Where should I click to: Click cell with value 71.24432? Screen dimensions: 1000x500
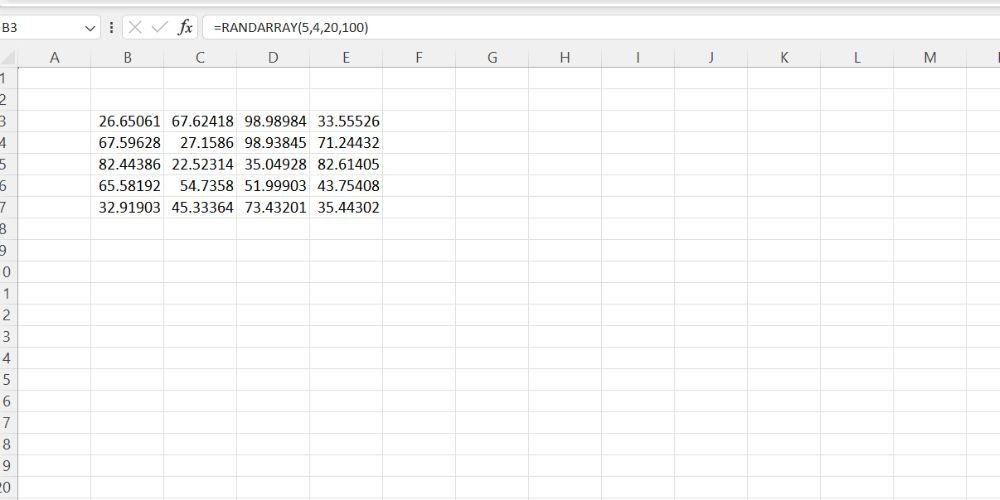tap(346, 143)
